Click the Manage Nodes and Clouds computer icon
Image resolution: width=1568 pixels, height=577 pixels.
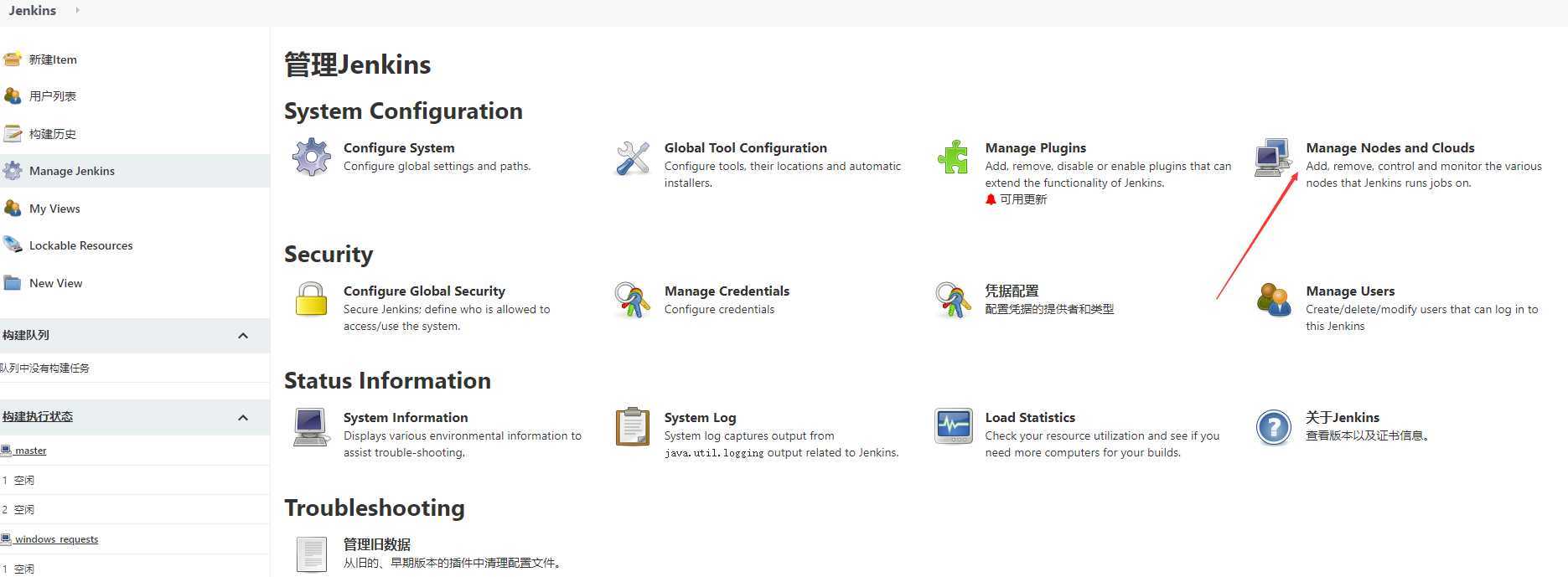click(1273, 157)
